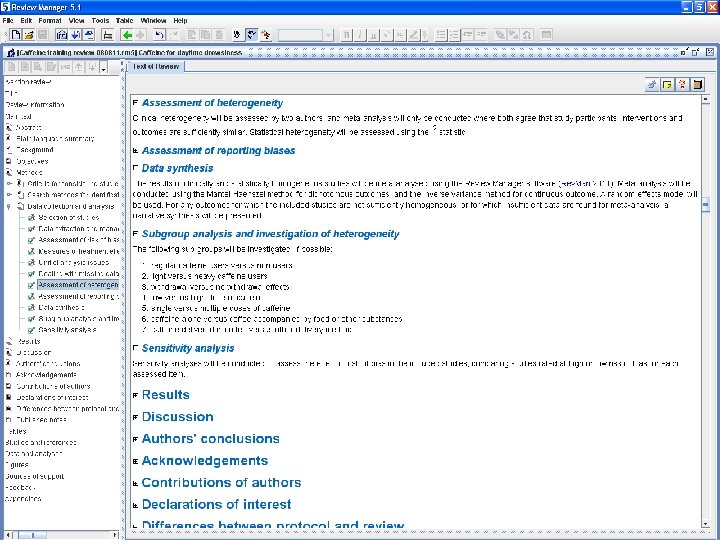Viewport: 720px width, 540px height.
Task: Open the paragraph style combo box
Action: (305, 35)
